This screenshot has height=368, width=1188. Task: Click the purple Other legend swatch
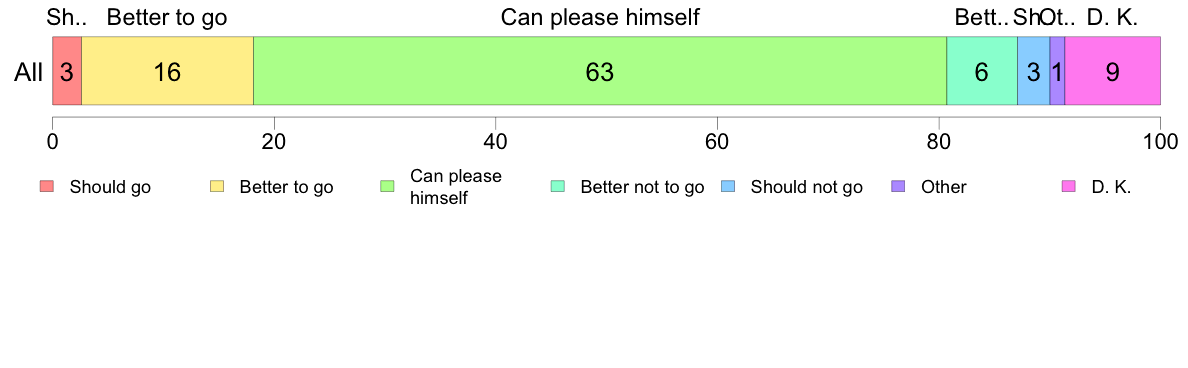[898, 187]
